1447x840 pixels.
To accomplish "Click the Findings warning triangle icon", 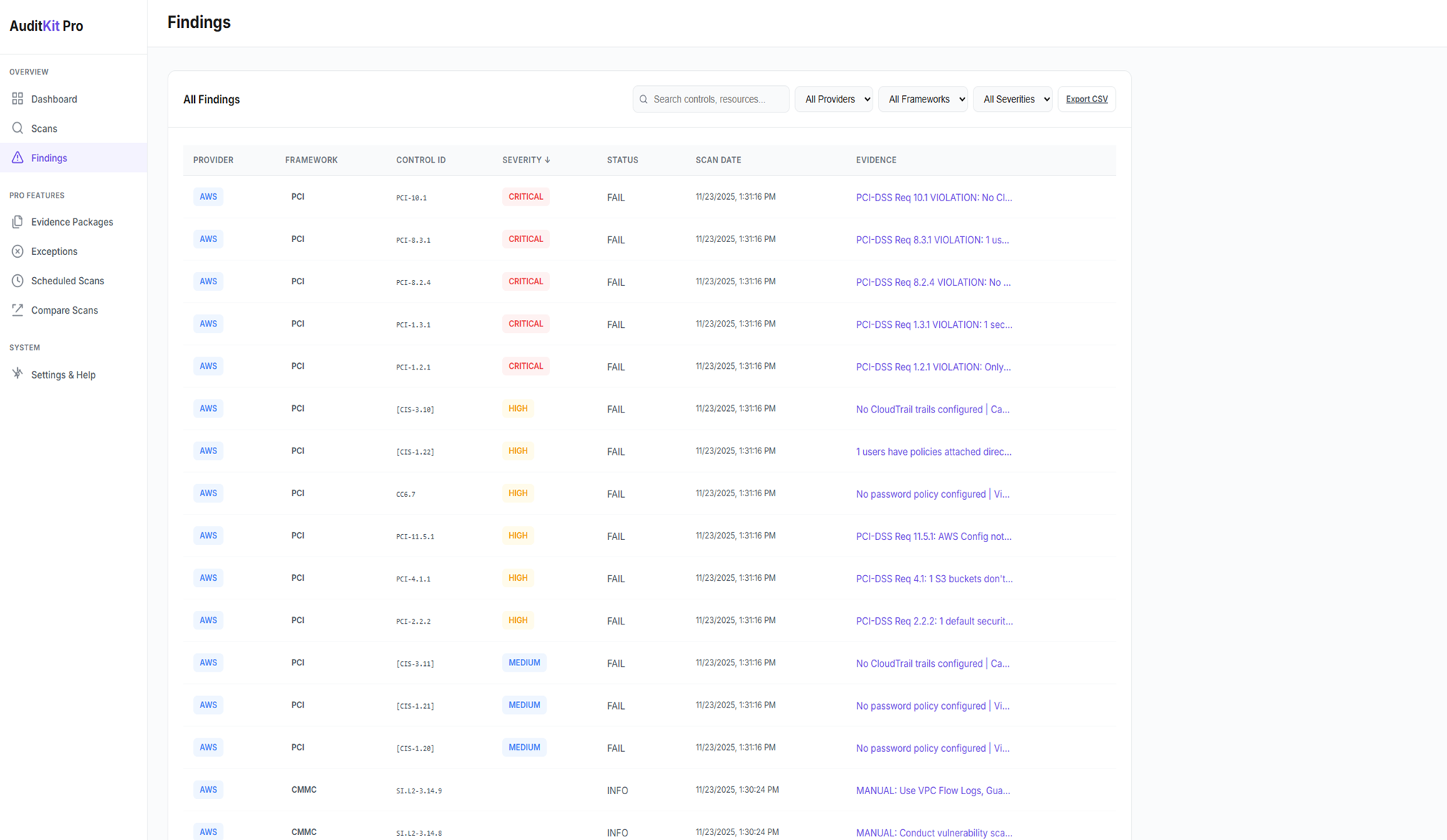I will pyautogui.click(x=17, y=158).
